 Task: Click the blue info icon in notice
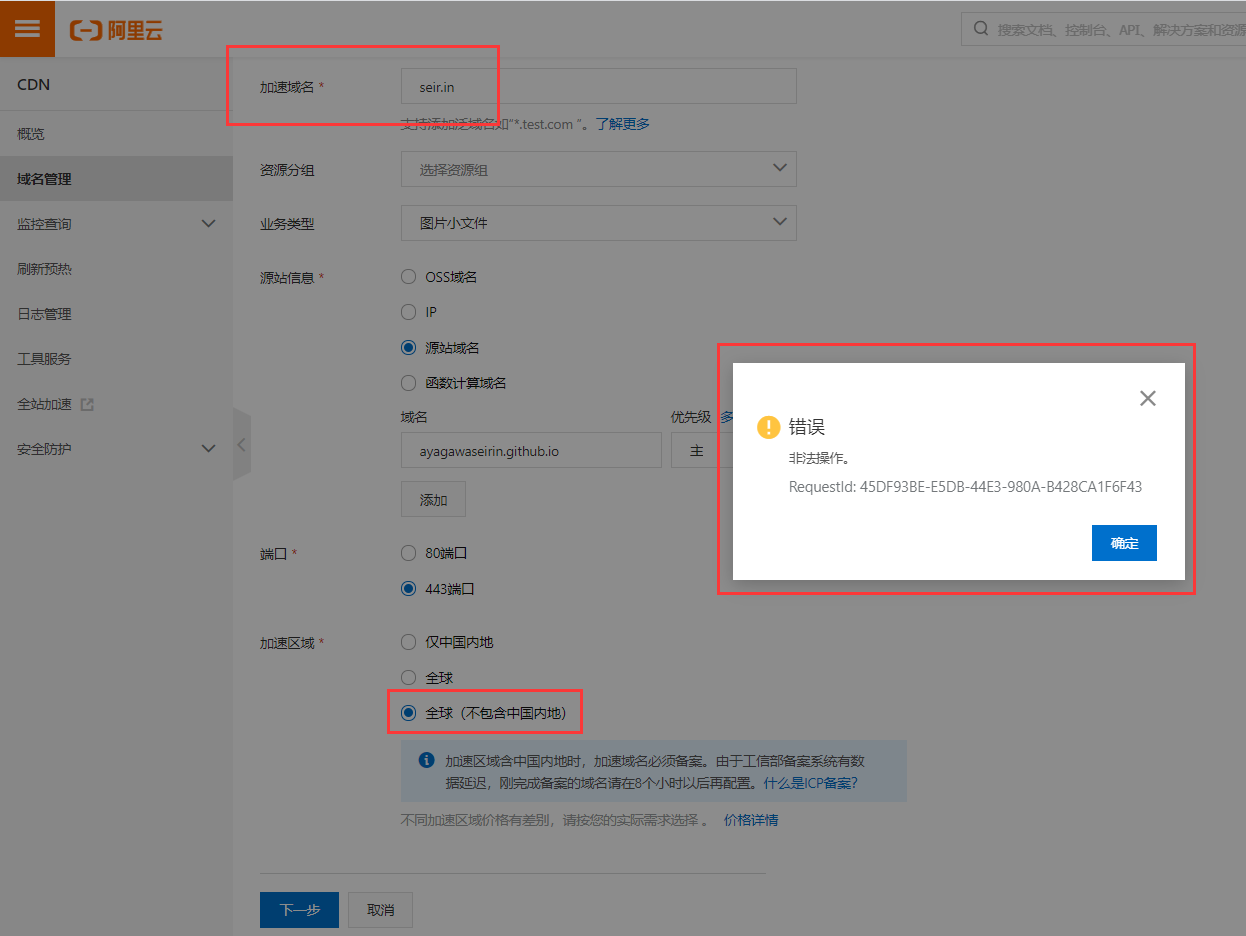click(427, 760)
